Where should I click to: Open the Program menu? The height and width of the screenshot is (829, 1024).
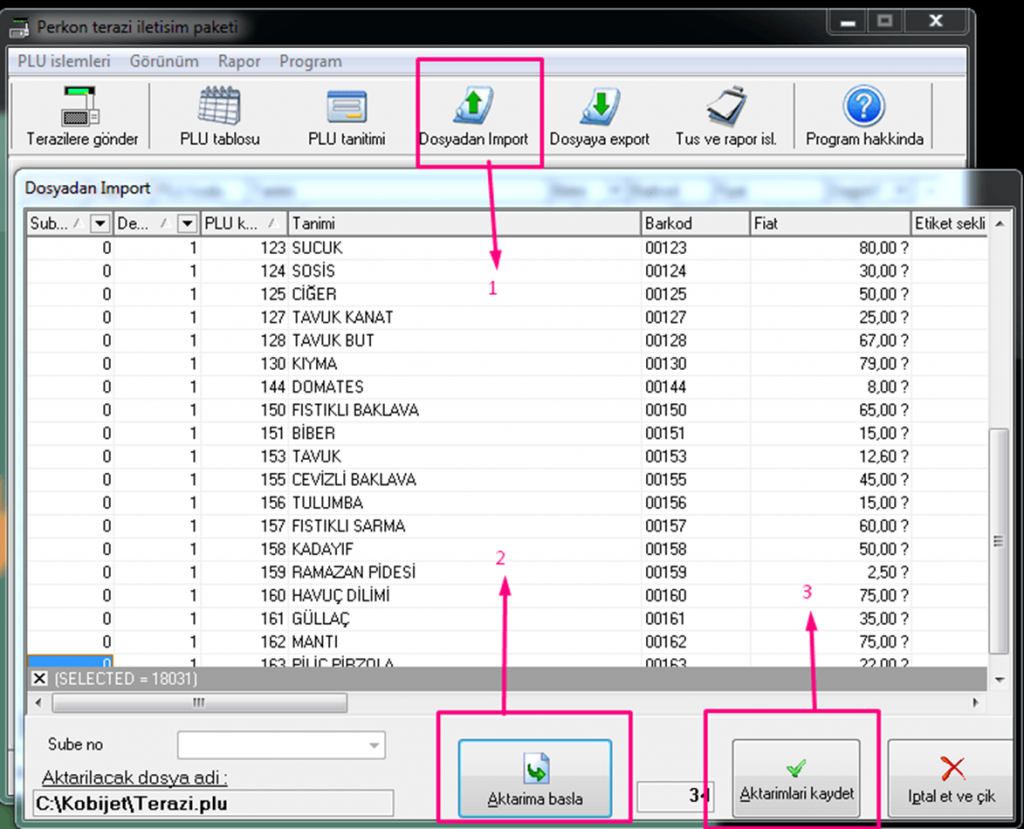tap(310, 61)
